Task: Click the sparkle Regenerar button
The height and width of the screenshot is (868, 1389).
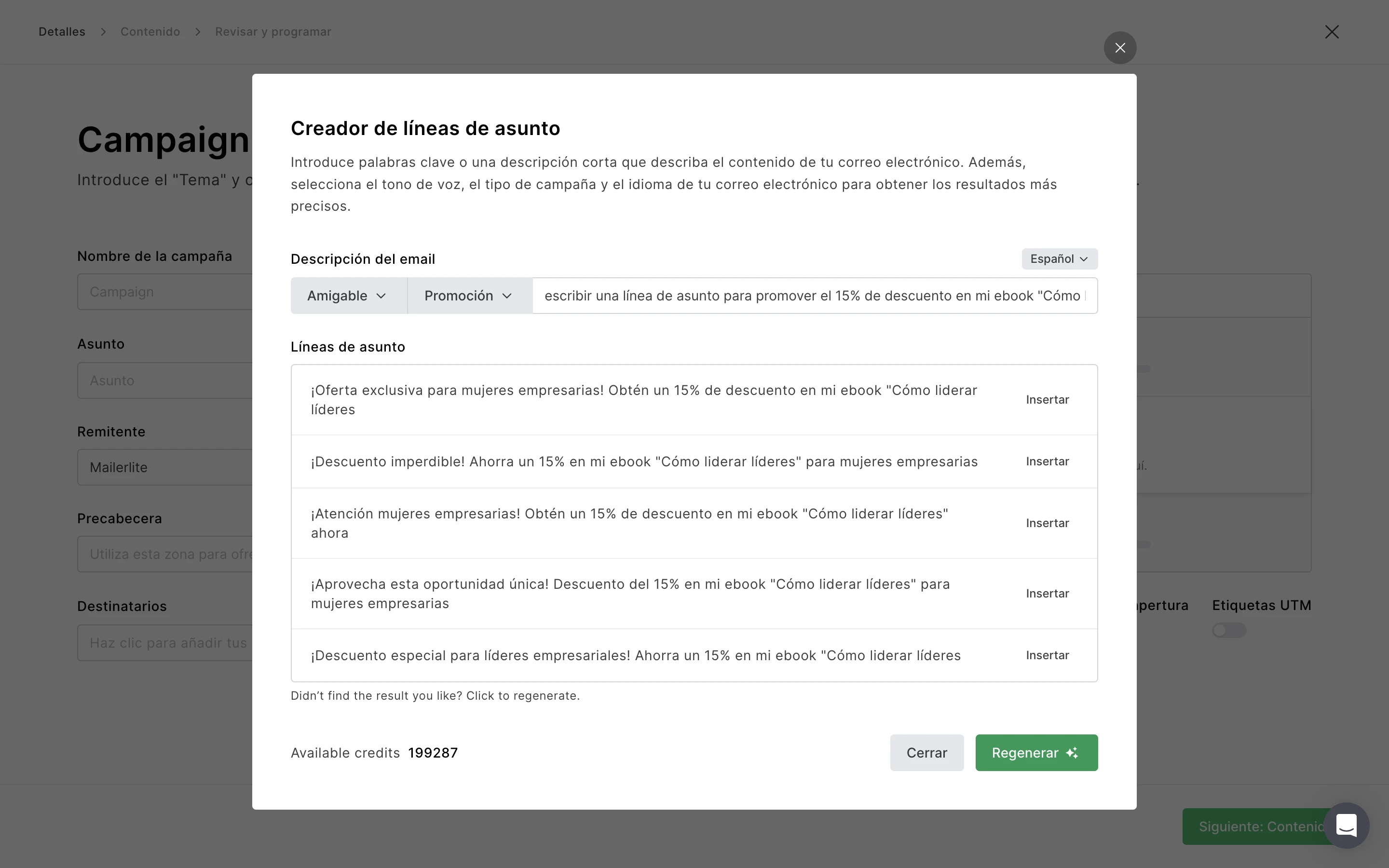Action: pos(1036,753)
